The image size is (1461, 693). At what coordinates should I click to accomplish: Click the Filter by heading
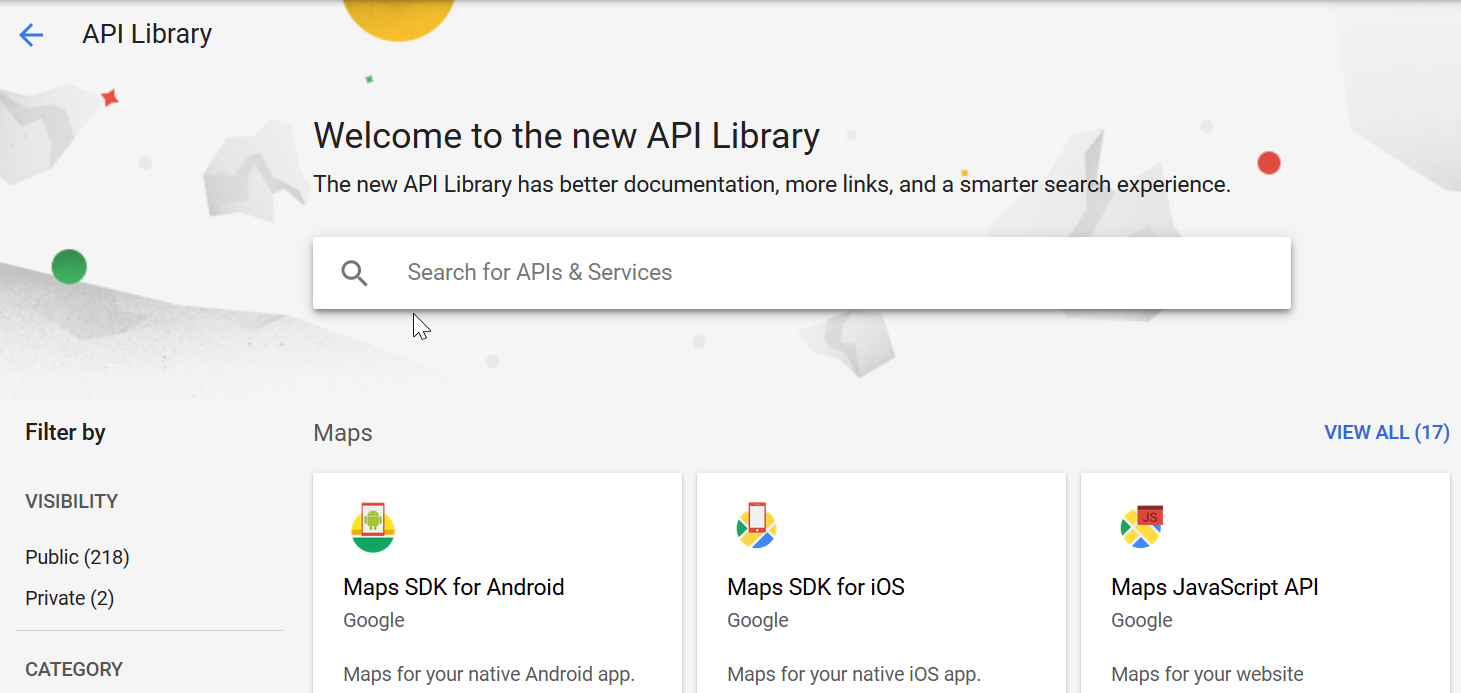[65, 432]
